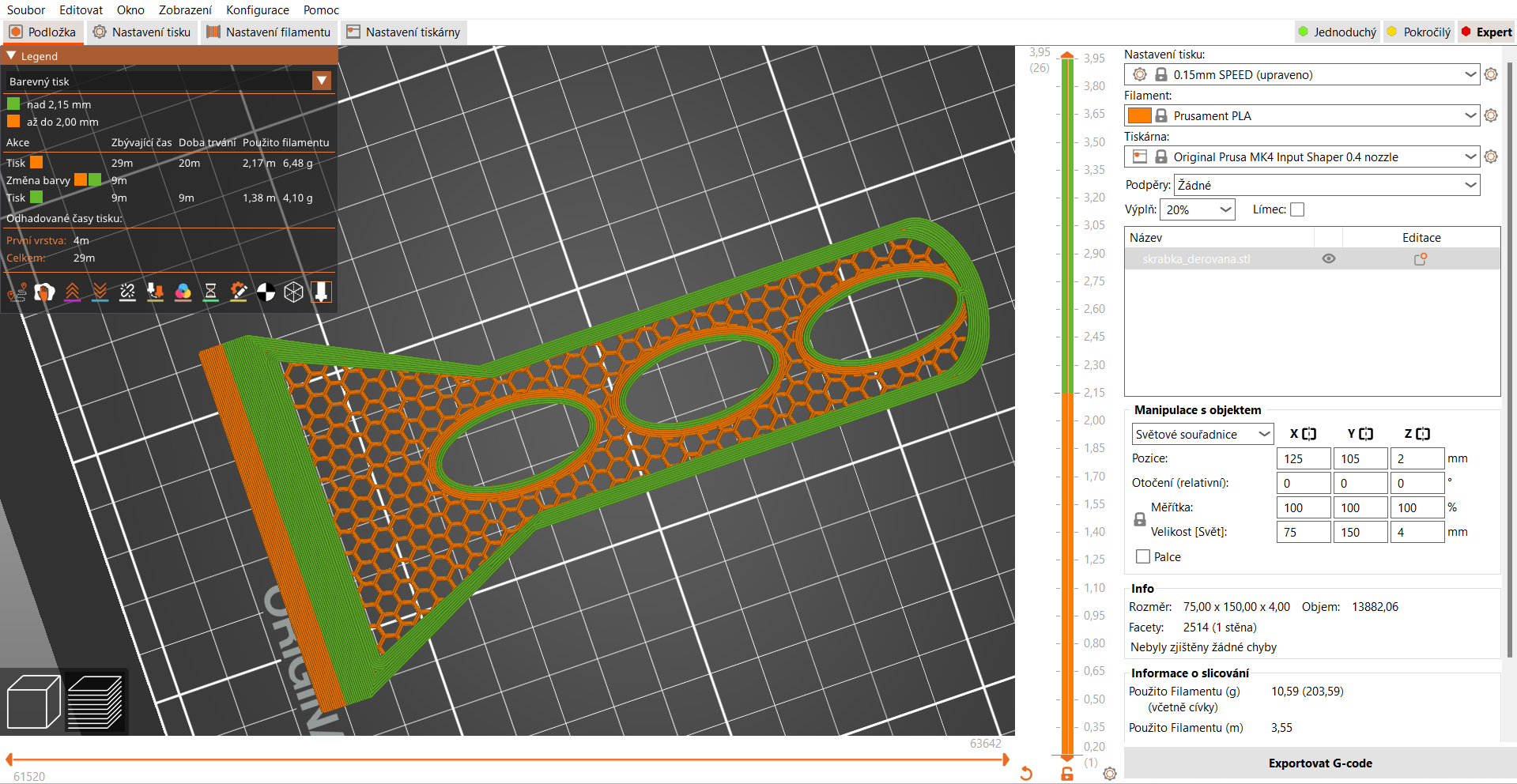Toggle Retractions display icon in legend
Viewport: 1517px width, 784px height.
[72, 292]
